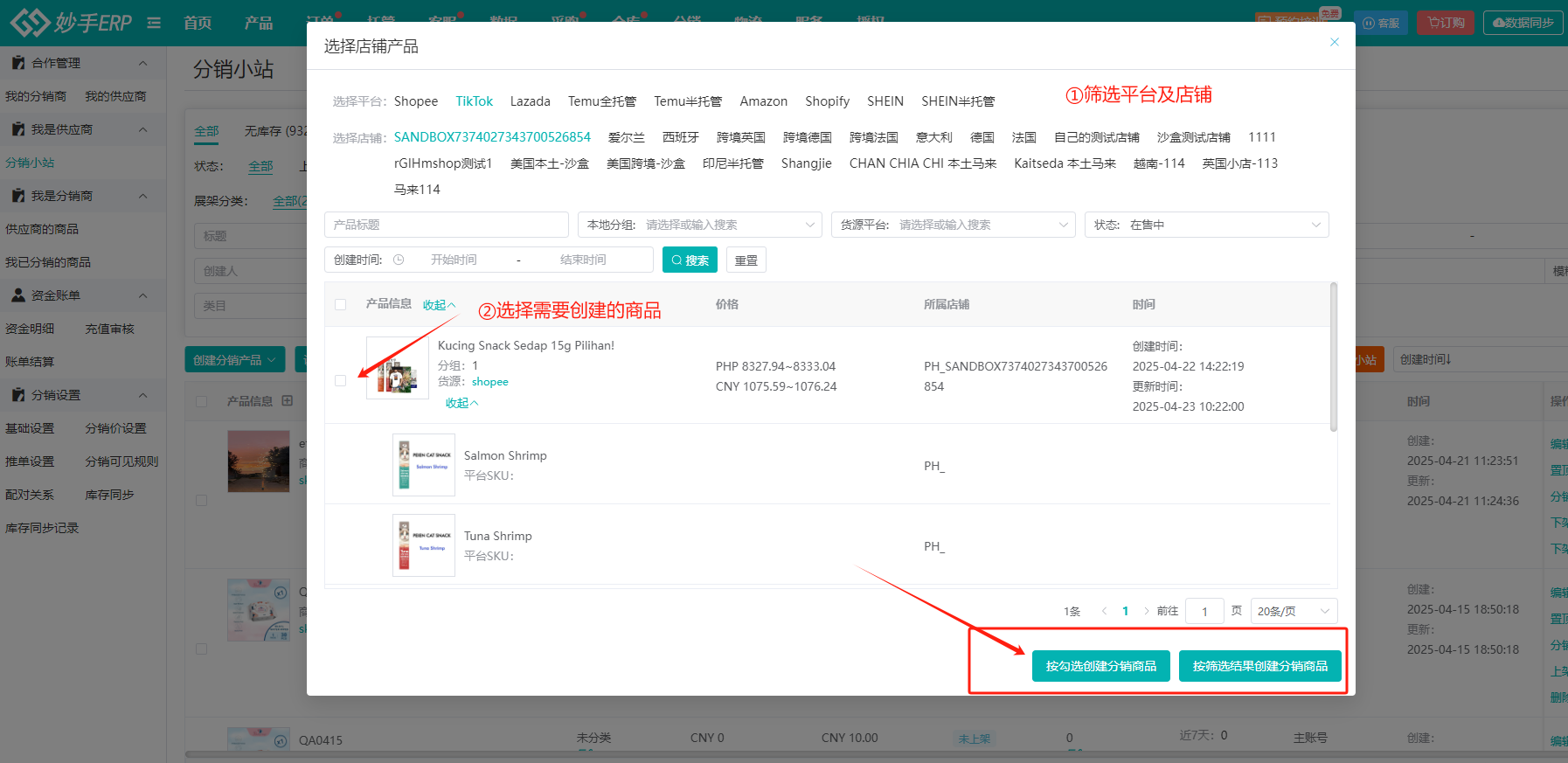Pick the 马来114 store

pyautogui.click(x=417, y=190)
